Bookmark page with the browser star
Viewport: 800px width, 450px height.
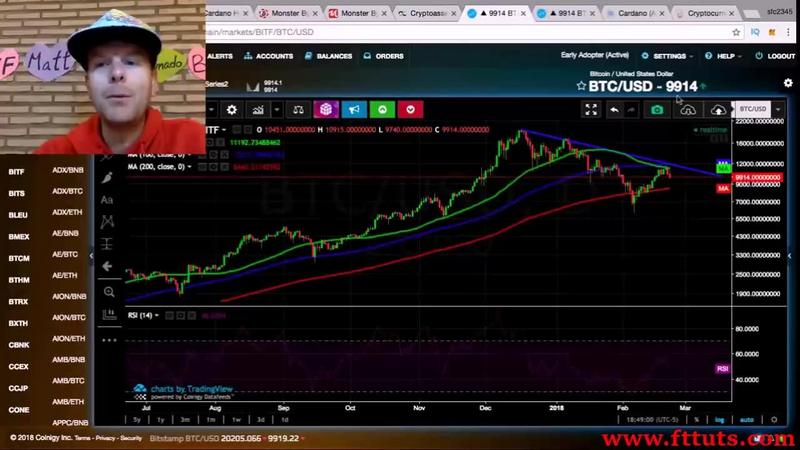tap(736, 32)
